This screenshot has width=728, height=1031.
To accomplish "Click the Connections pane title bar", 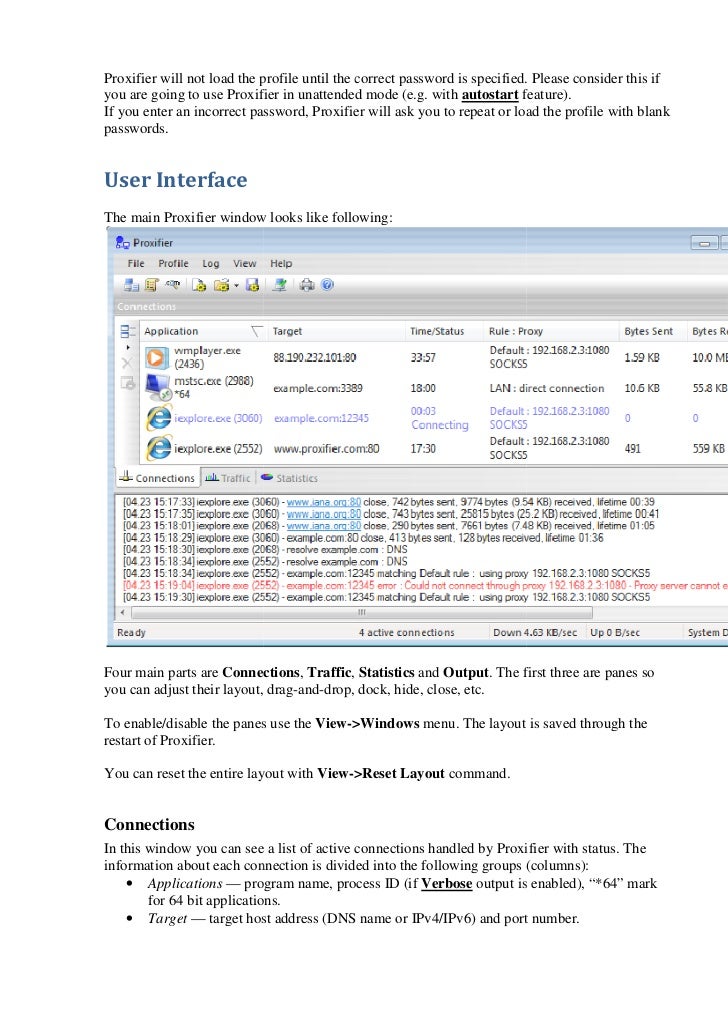I will (421, 306).
